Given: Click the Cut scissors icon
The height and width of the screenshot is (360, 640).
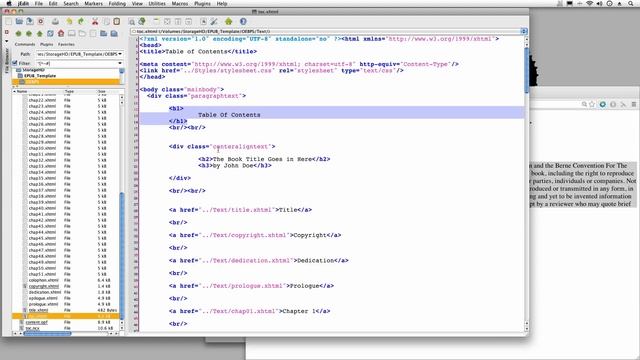Looking at the screenshot, I should click(x=95, y=21).
